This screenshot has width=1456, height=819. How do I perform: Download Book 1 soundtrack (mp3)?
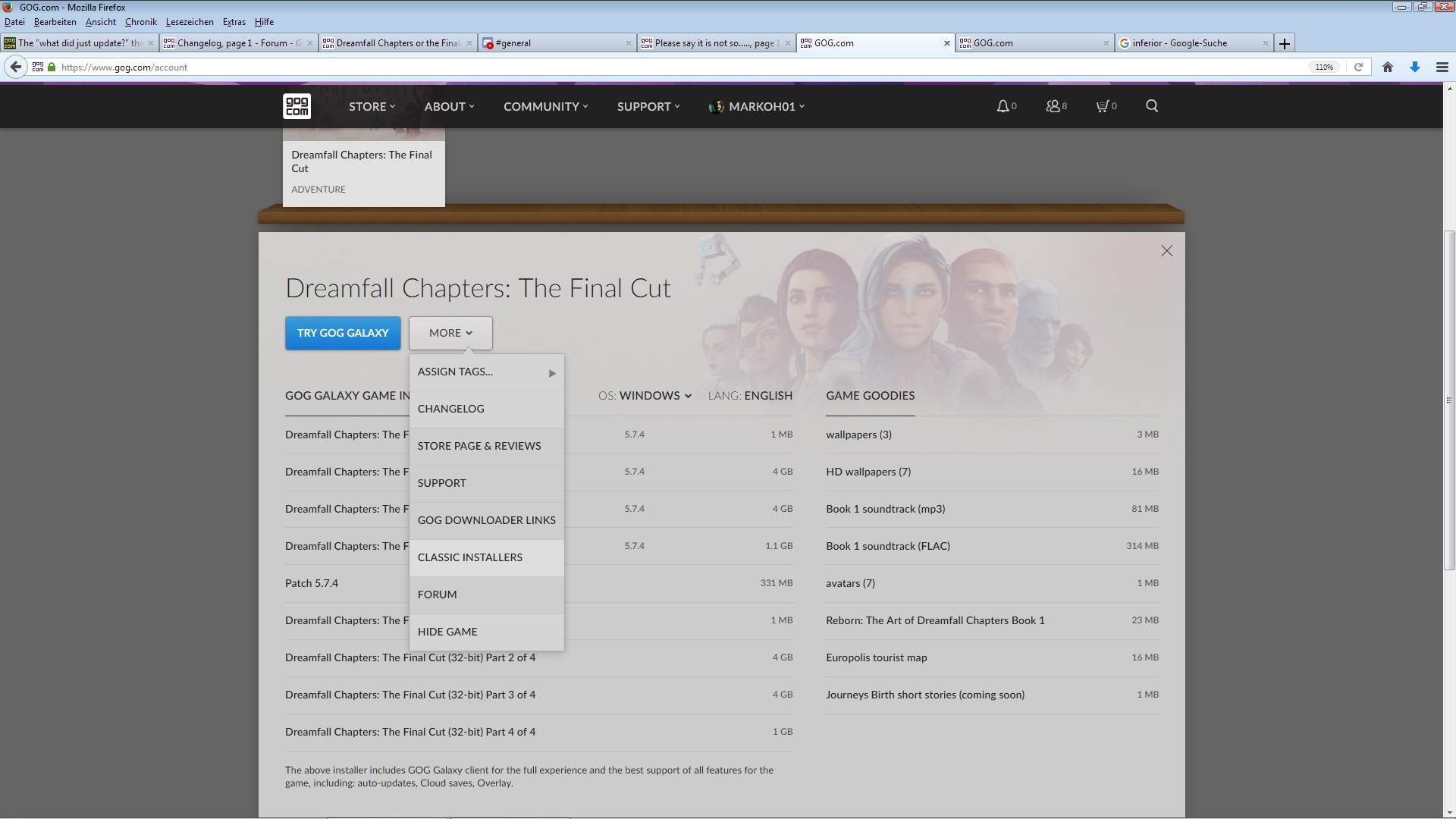992,509
